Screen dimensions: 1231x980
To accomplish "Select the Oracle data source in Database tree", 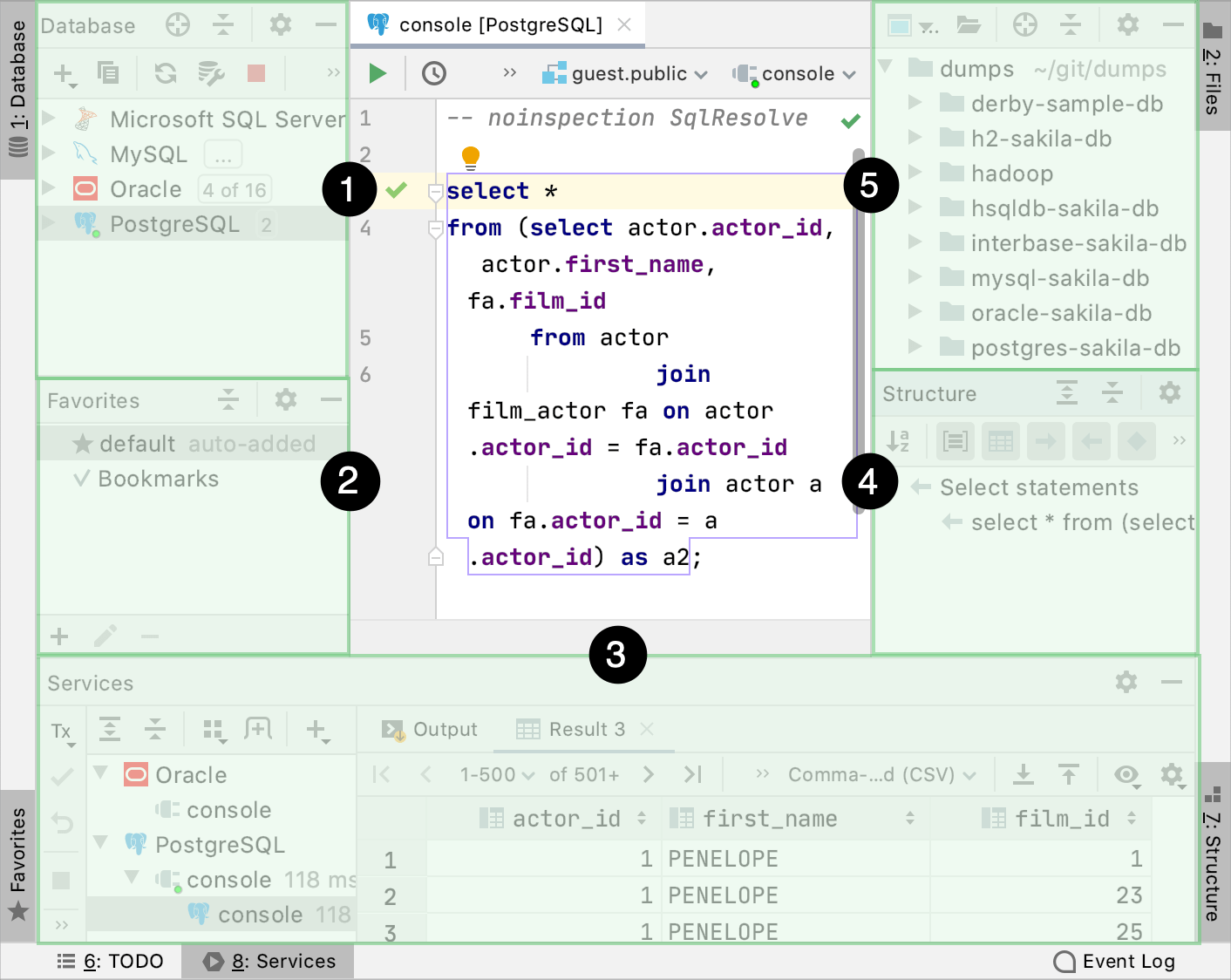I will [146, 189].
